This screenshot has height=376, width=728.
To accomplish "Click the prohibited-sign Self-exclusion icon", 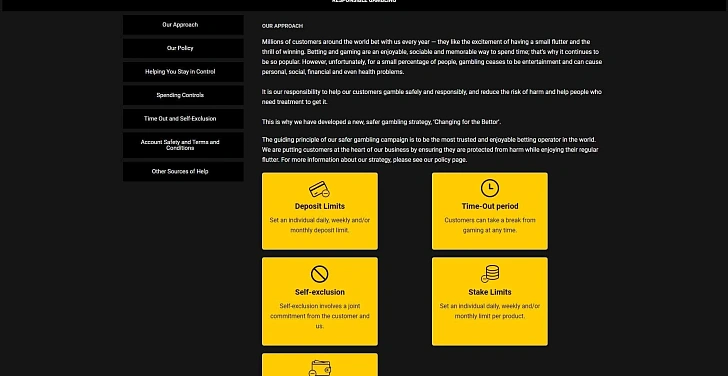I will [319, 274].
